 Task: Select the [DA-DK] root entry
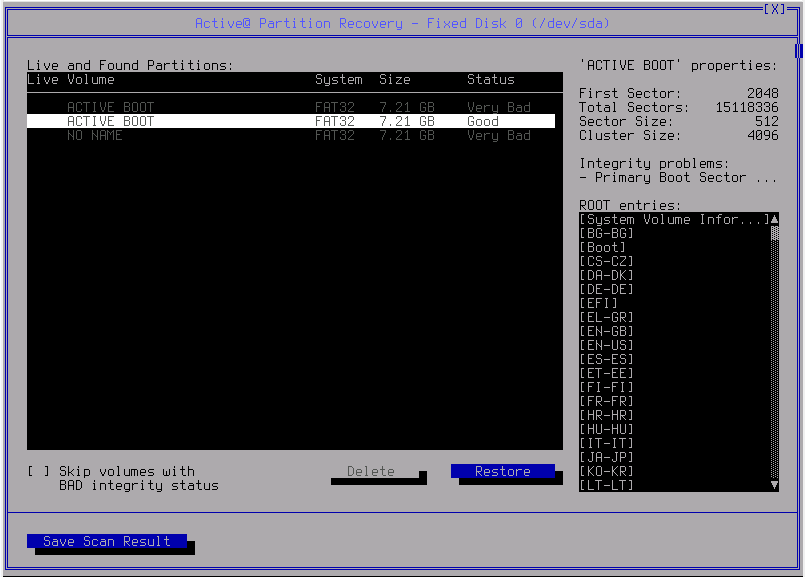coord(606,275)
